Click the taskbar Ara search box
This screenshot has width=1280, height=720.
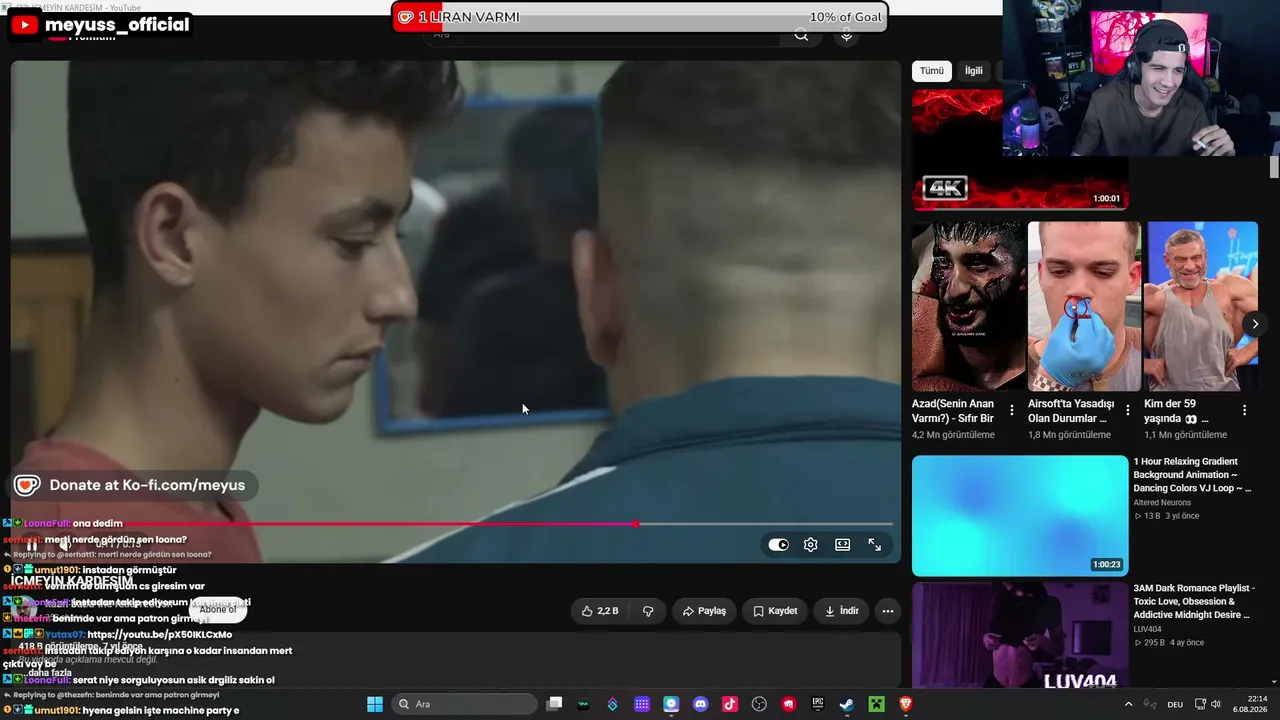[464, 704]
